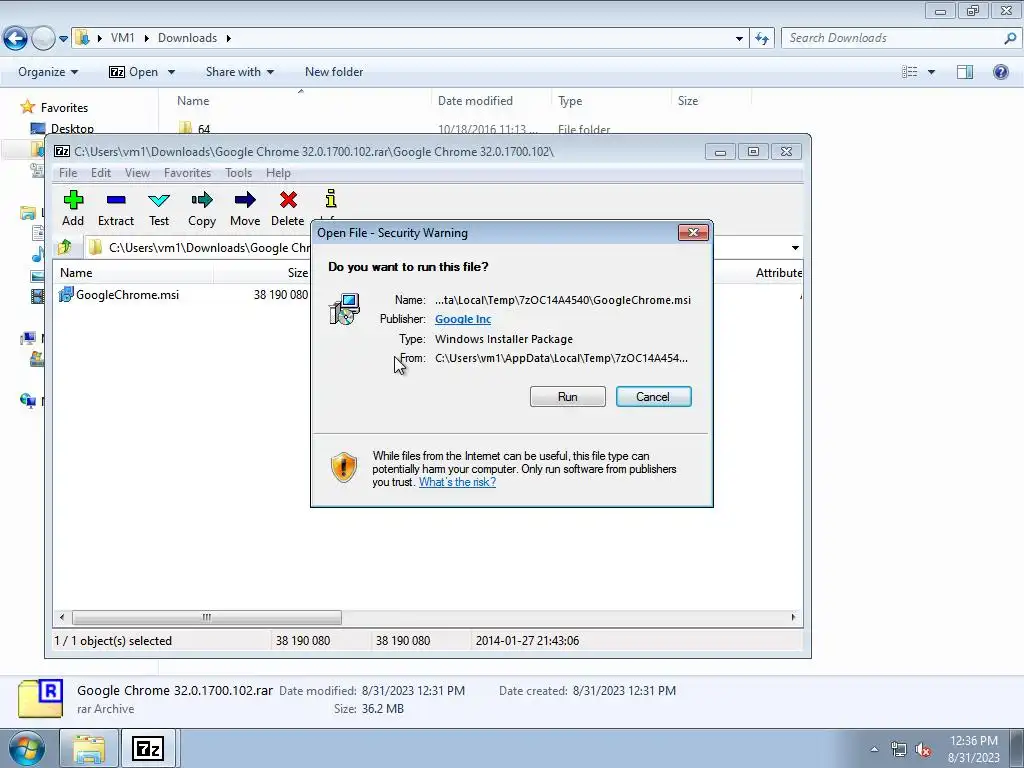Open the Share with dropdown

pyautogui.click(x=240, y=72)
